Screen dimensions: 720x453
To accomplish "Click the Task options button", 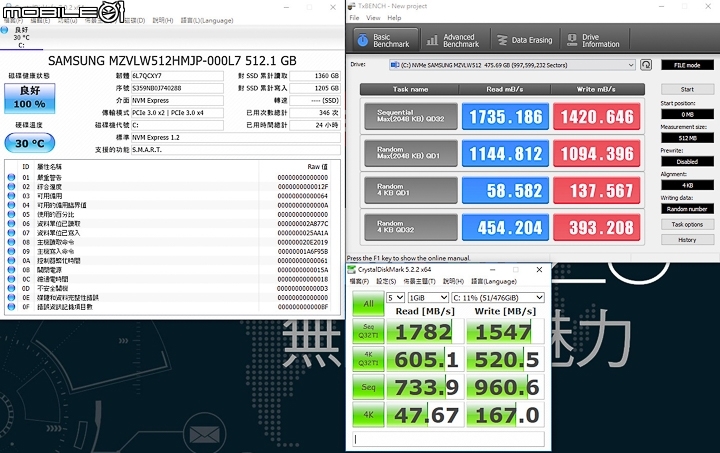I will pyautogui.click(x=687, y=224).
